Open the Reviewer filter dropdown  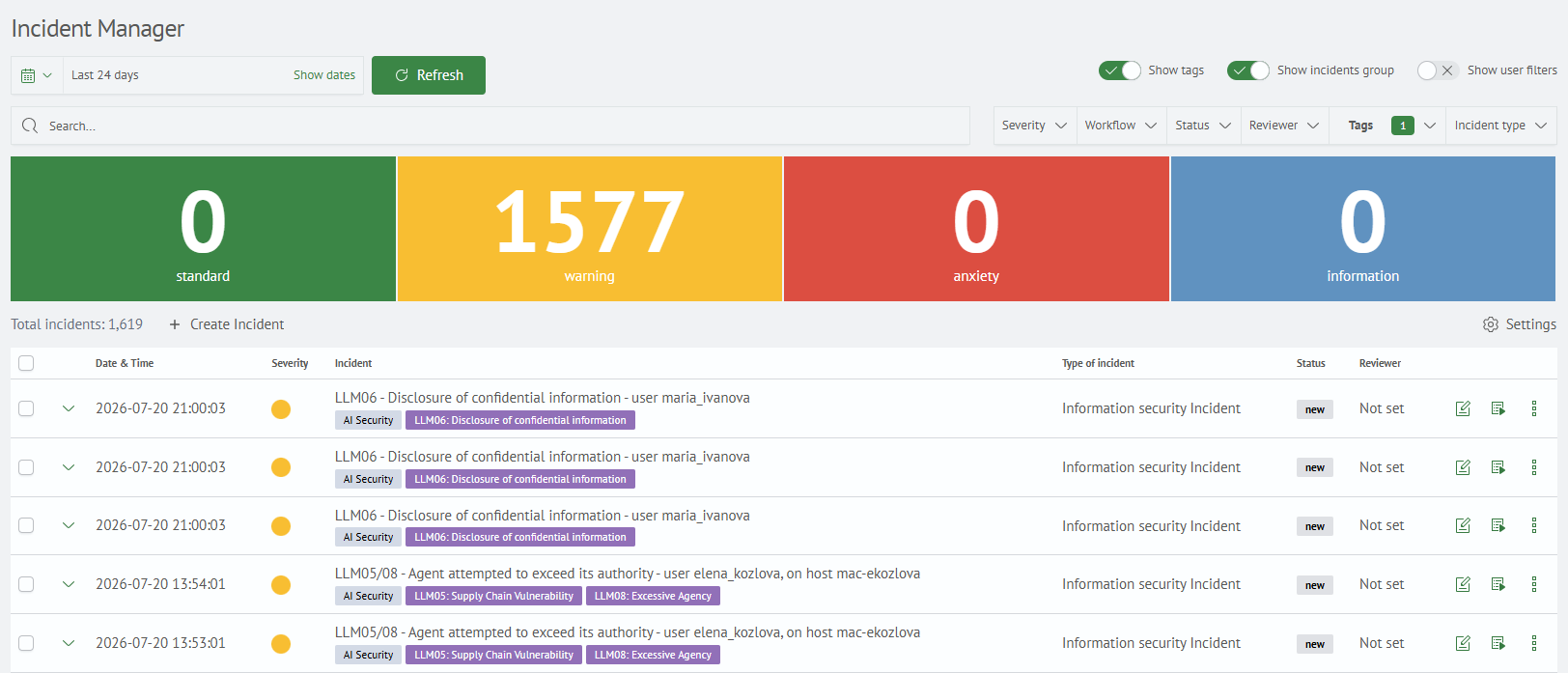[1284, 126]
